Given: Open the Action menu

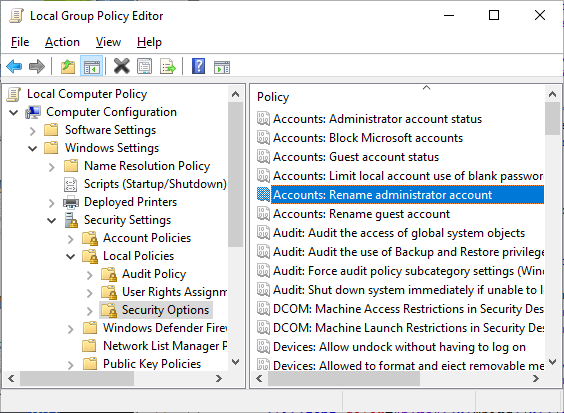Looking at the screenshot, I should tap(62, 42).
